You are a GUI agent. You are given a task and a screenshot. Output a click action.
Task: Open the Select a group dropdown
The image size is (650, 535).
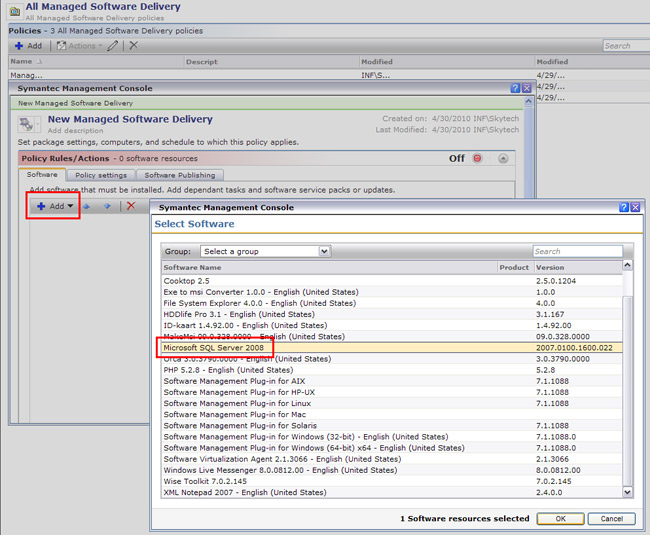click(x=265, y=251)
